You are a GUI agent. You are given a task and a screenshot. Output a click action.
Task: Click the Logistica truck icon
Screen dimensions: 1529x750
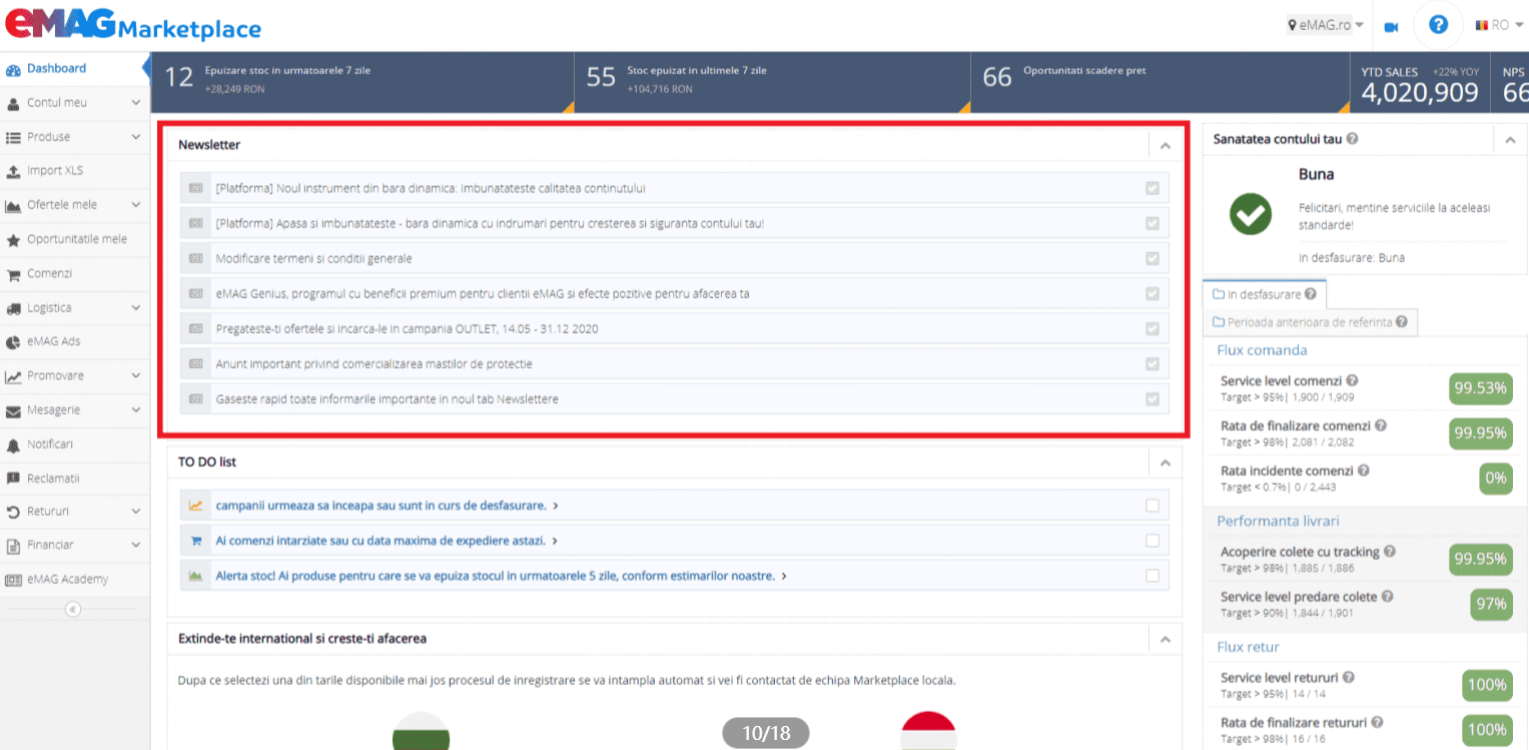tap(13, 308)
